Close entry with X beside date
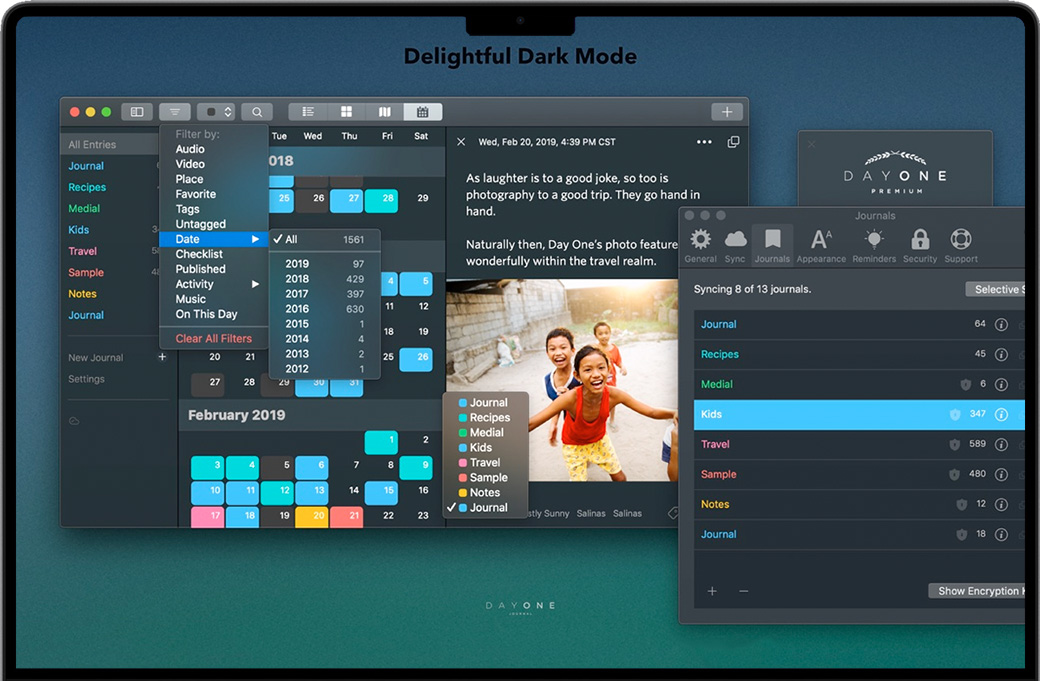This screenshot has height=681, width=1040. (461, 142)
